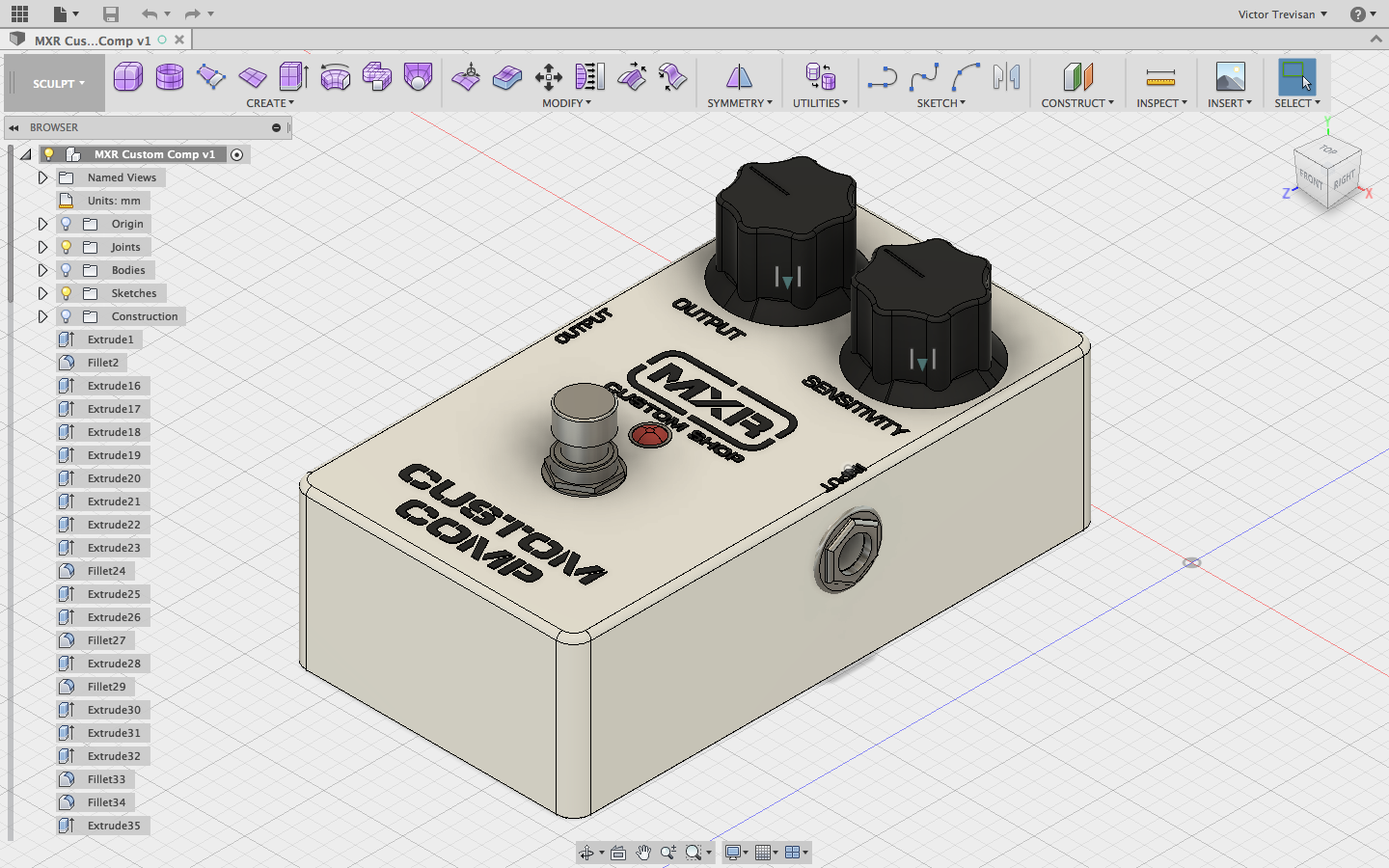This screenshot has height=868, width=1389.
Task: Click the Look At navigation icon
Action: pyautogui.click(x=618, y=853)
